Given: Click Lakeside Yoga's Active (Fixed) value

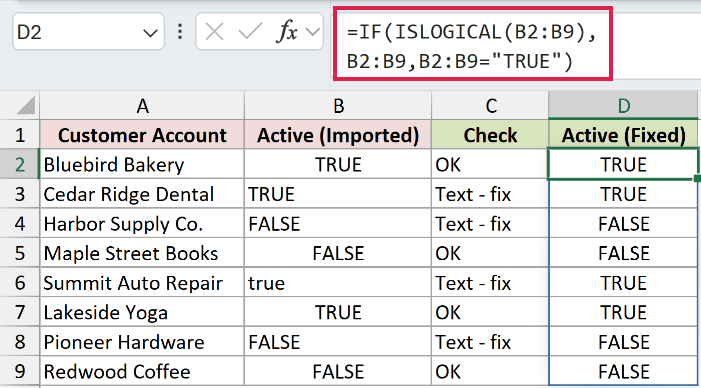Looking at the screenshot, I should pos(623,312).
